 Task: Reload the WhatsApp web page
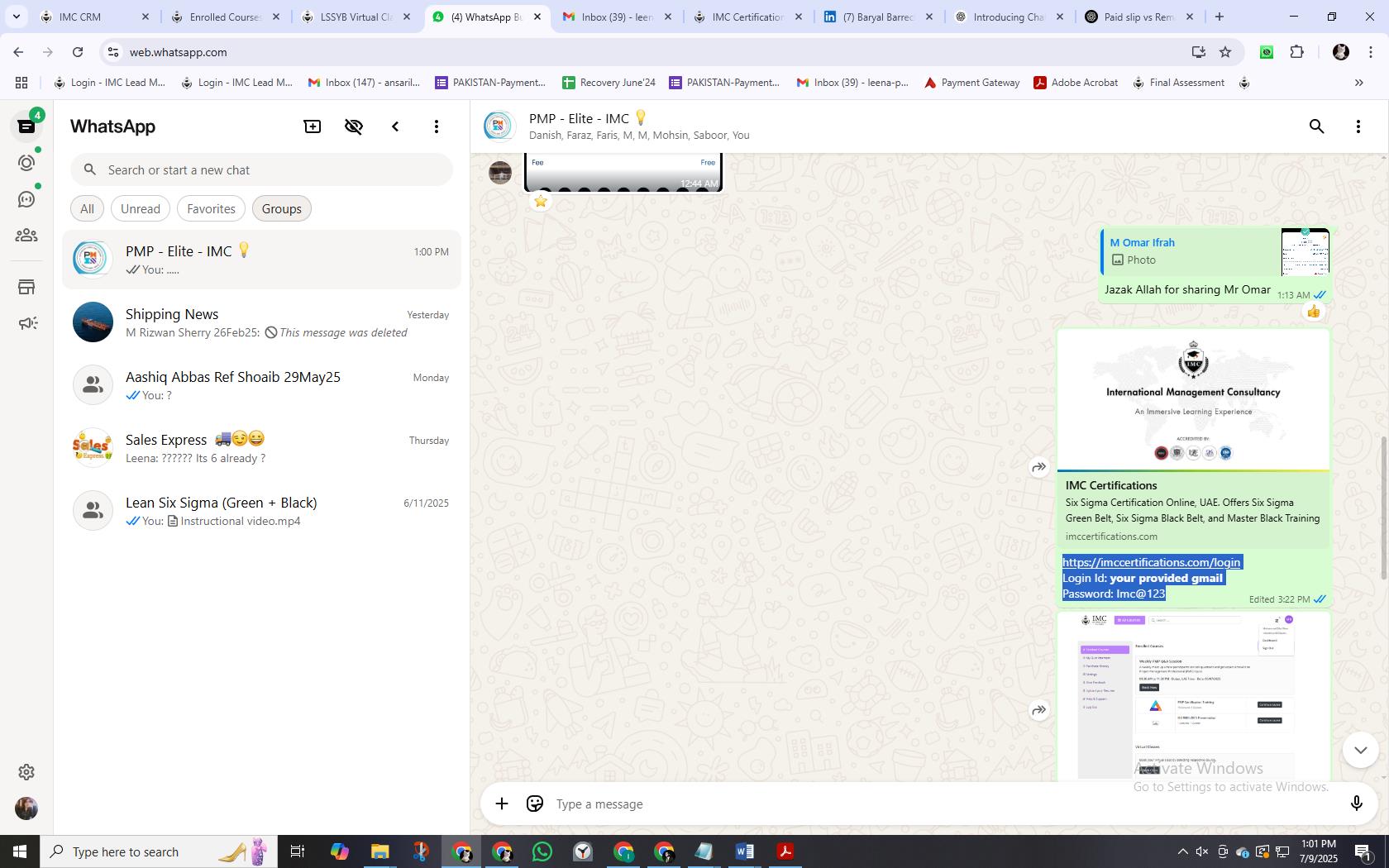78,52
